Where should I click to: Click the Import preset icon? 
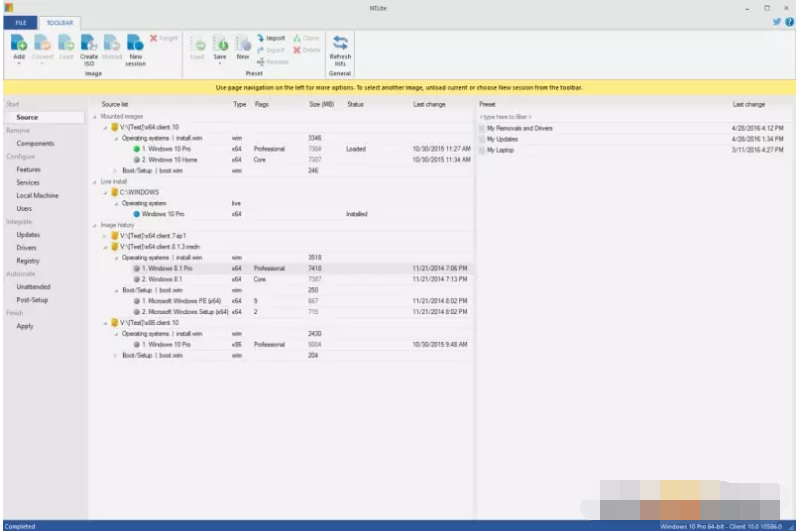click(271, 38)
